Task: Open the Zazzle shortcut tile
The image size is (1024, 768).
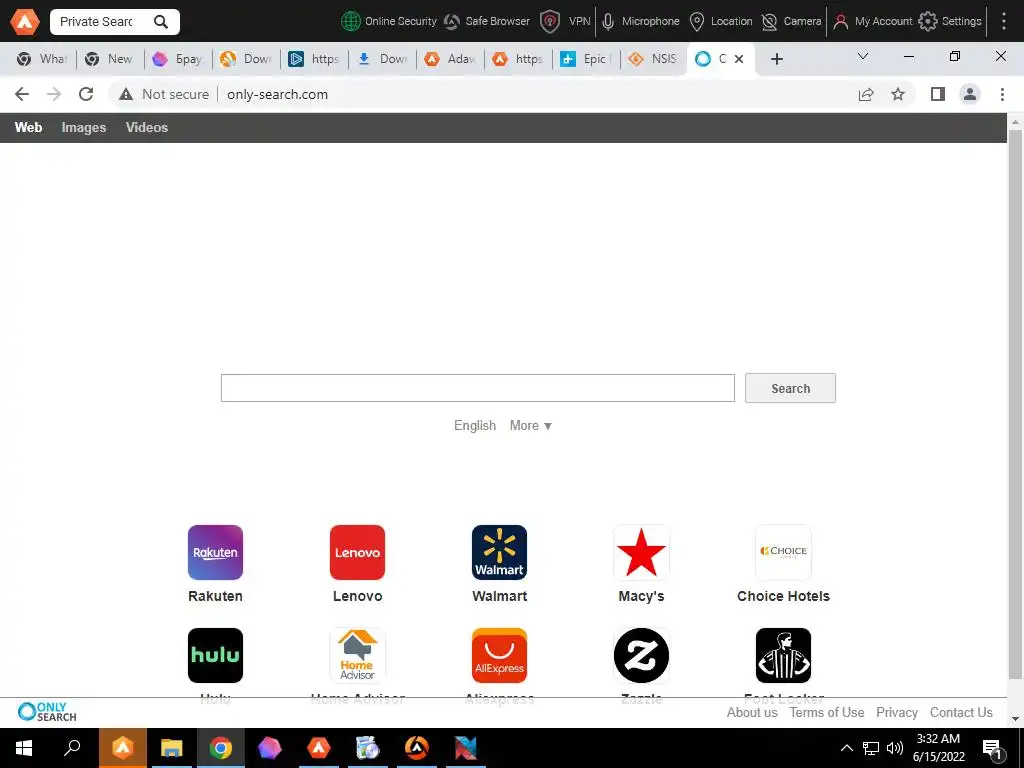Action: pyautogui.click(x=641, y=656)
